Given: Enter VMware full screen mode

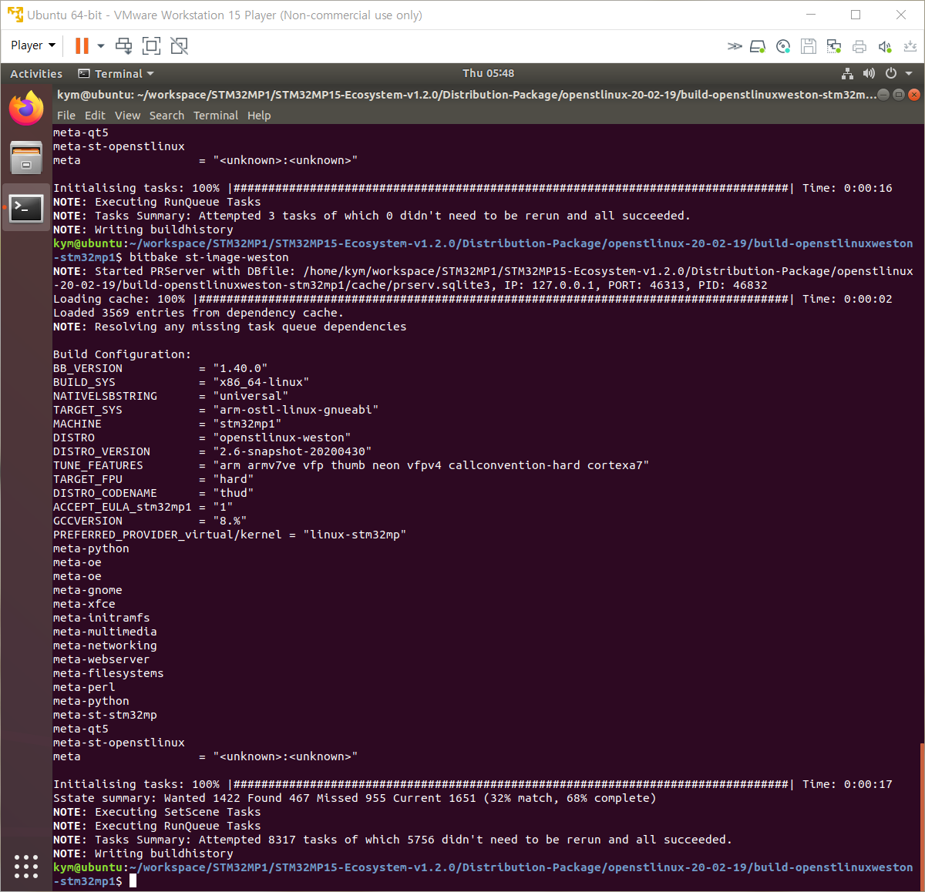Looking at the screenshot, I should pyautogui.click(x=152, y=46).
